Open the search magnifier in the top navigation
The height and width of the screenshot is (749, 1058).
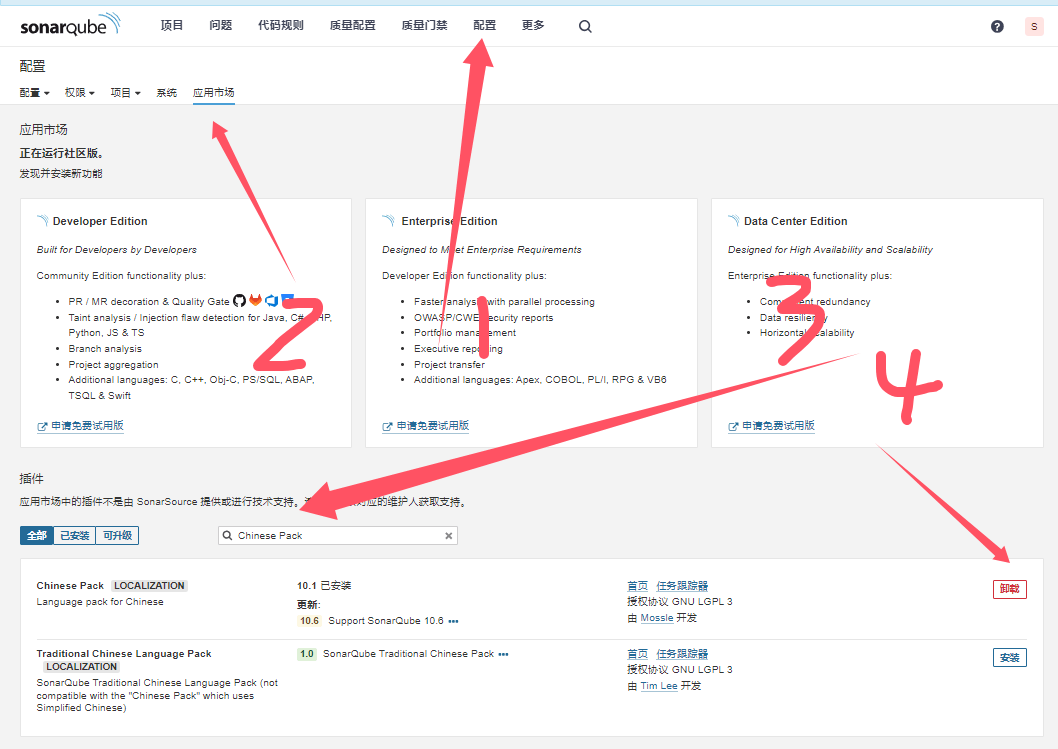585,26
